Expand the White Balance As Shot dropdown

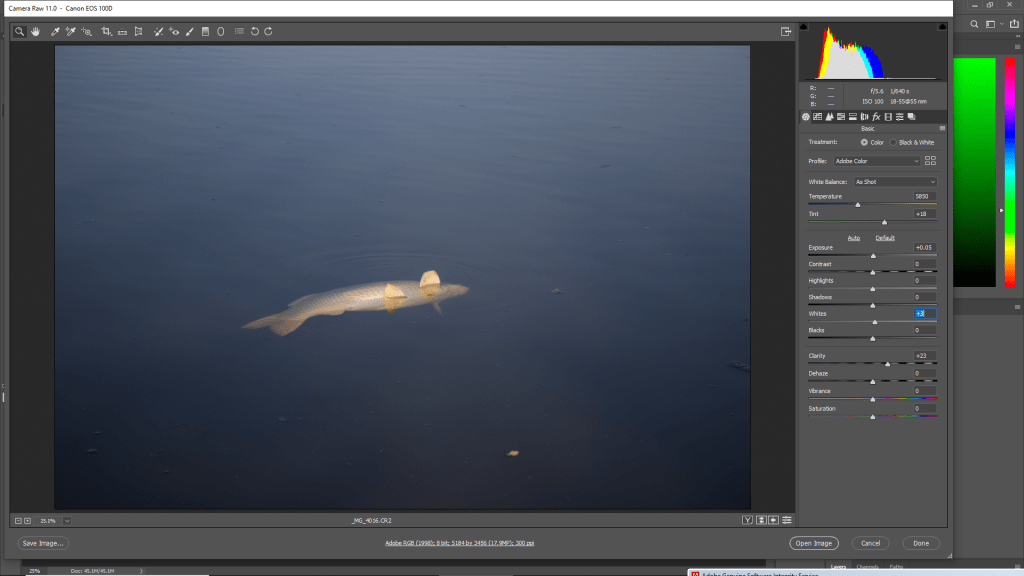[x=894, y=182]
